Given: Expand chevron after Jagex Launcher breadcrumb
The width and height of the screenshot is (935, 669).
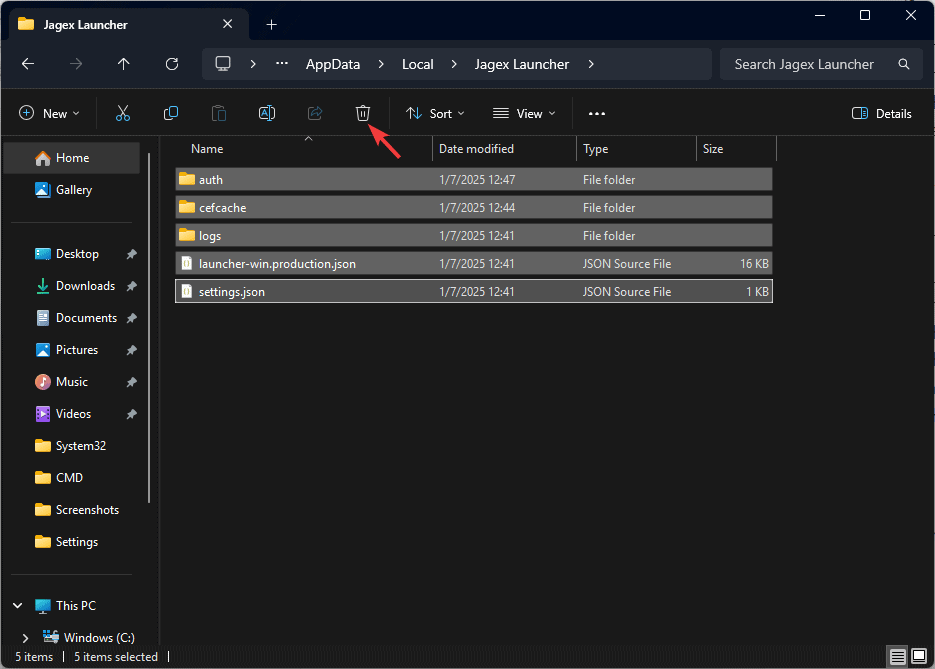Looking at the screenshot, I should click(591, 64).
